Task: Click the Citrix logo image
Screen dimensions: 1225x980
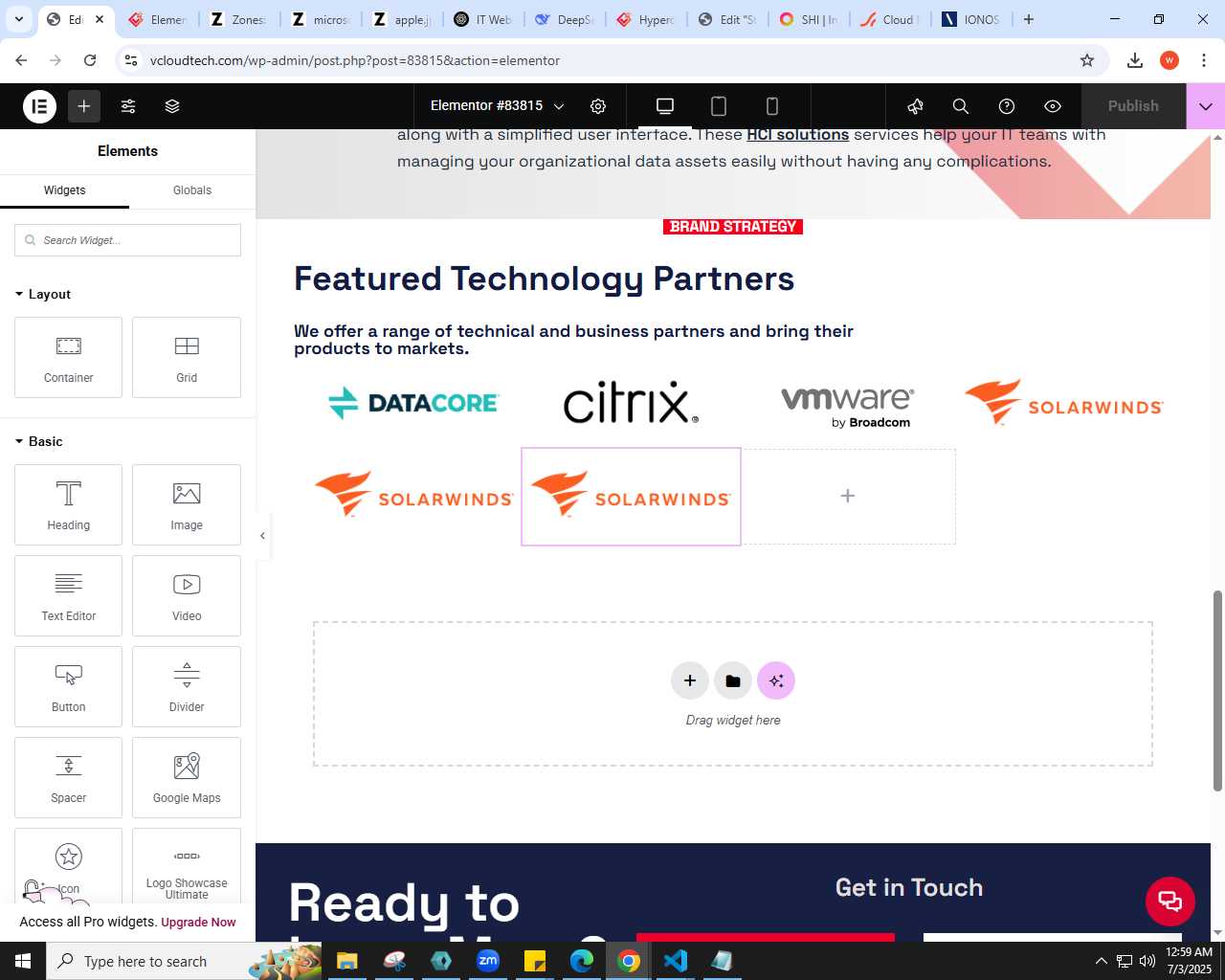Action: [x=631, y=402]
